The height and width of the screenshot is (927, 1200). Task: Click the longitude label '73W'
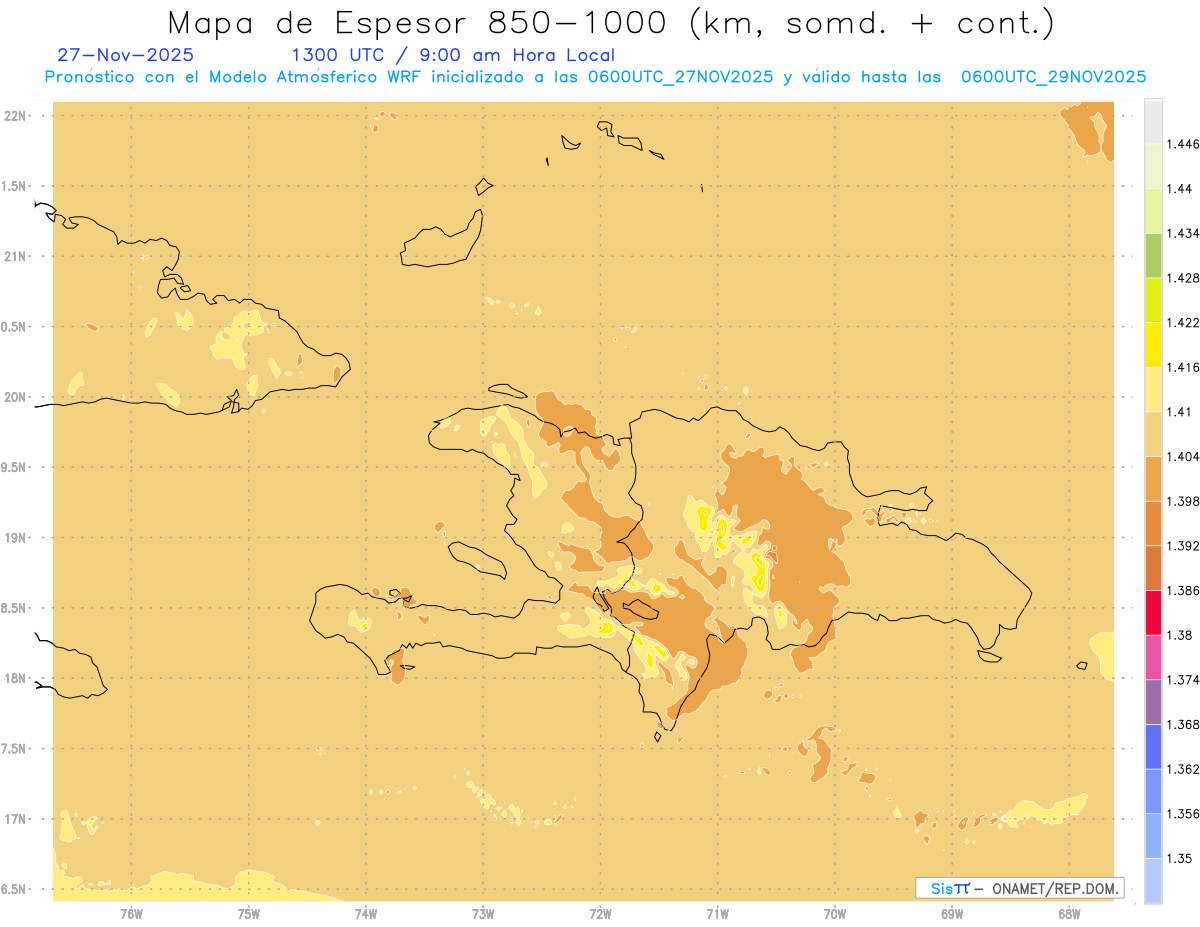click(483, 913)
